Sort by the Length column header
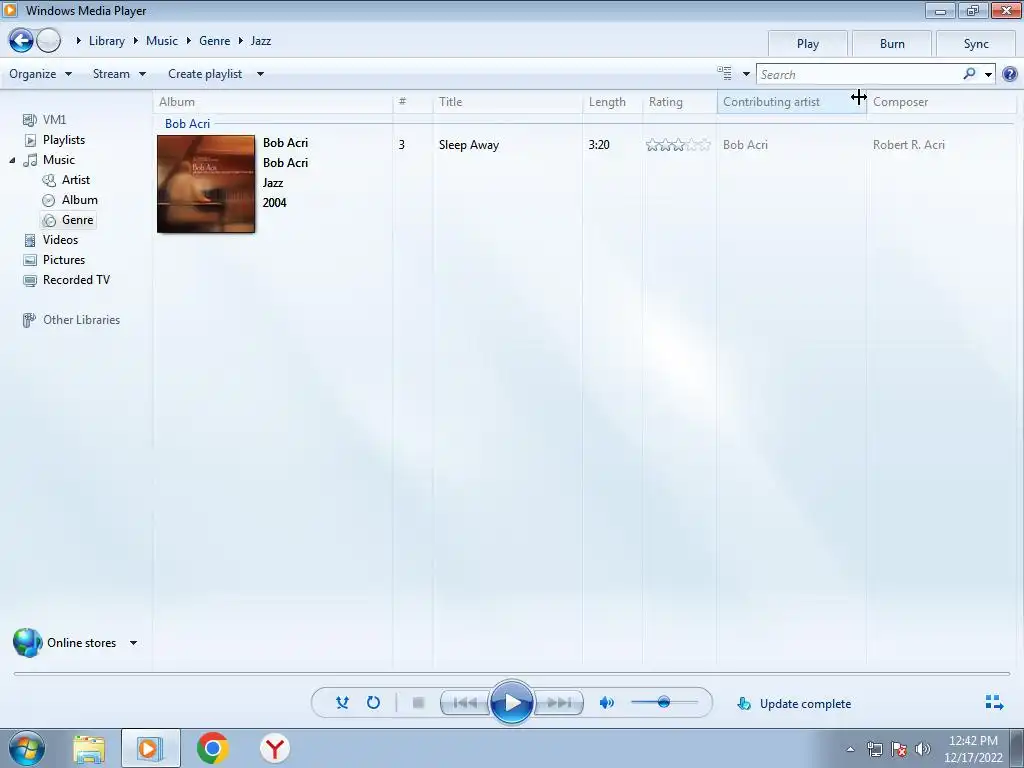Viewport: 1024px width, 768px height. (x=613, y=102)
